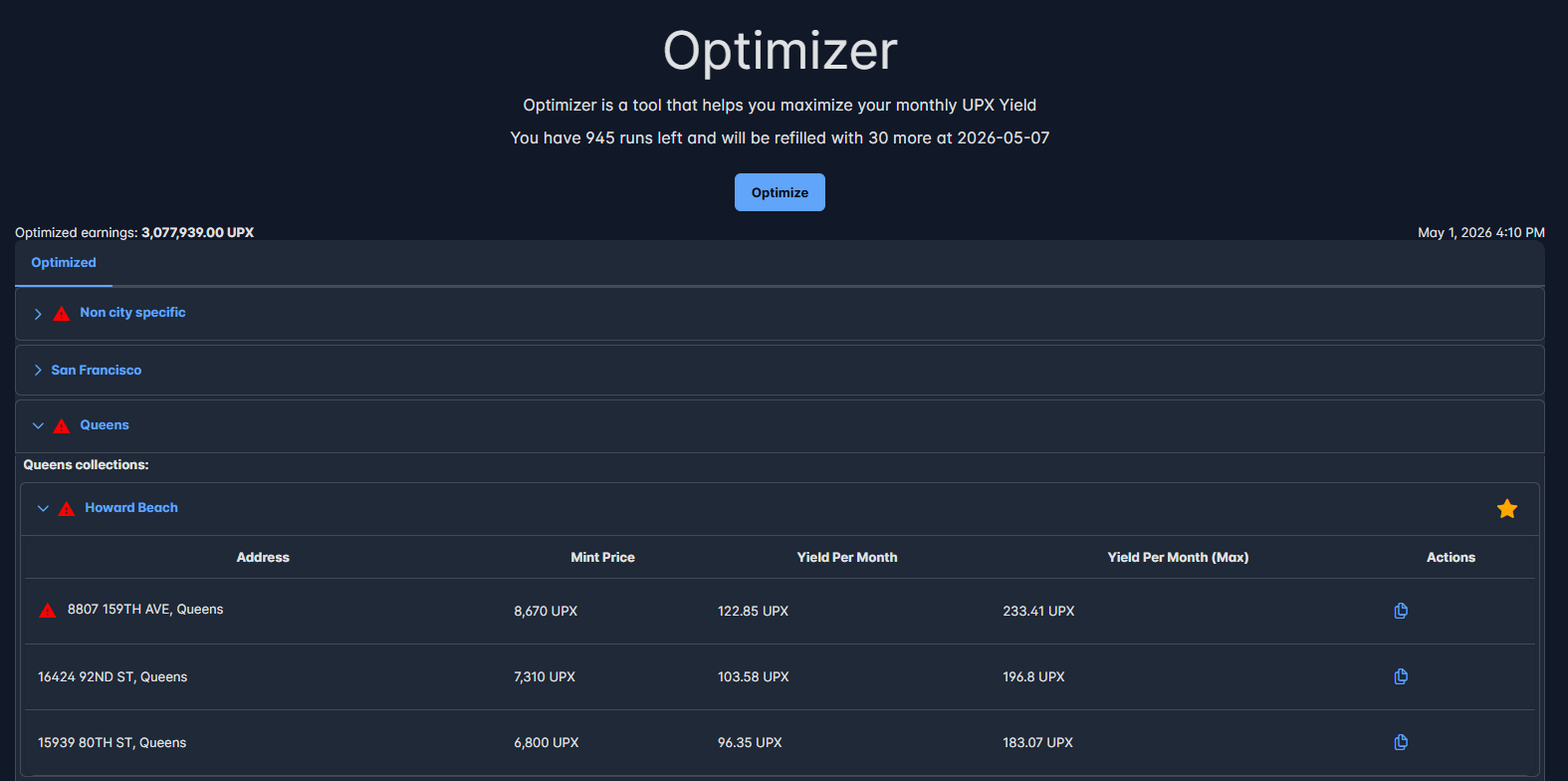Click the Yield Per Month column header
Viewport: 1568px width, 781px height.
pos(847,558)
